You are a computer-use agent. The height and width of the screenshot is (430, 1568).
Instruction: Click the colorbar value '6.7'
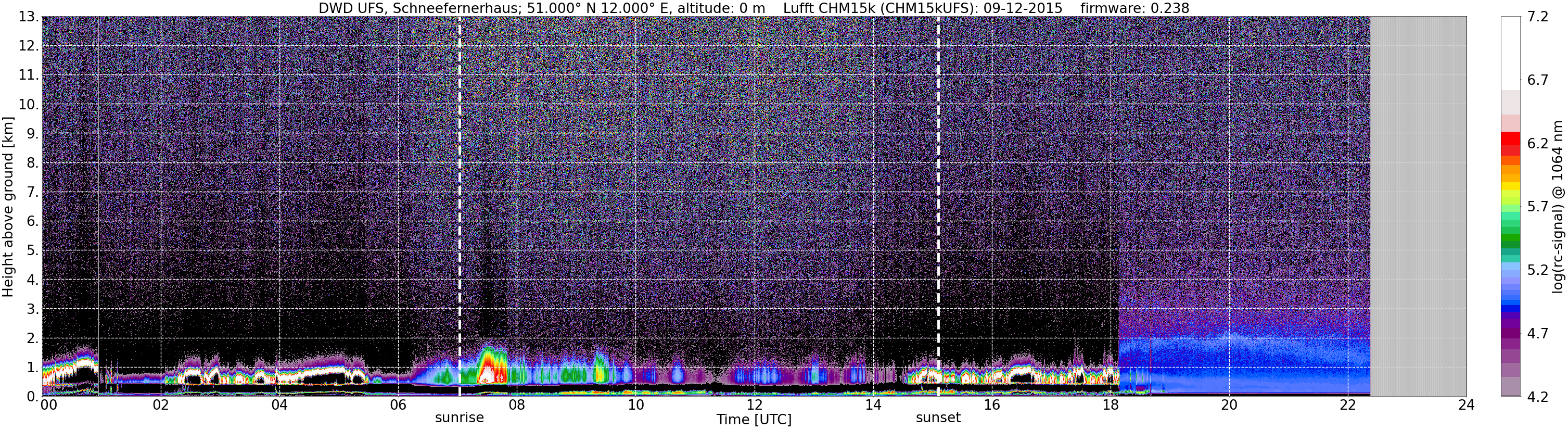coord(1538,80)
